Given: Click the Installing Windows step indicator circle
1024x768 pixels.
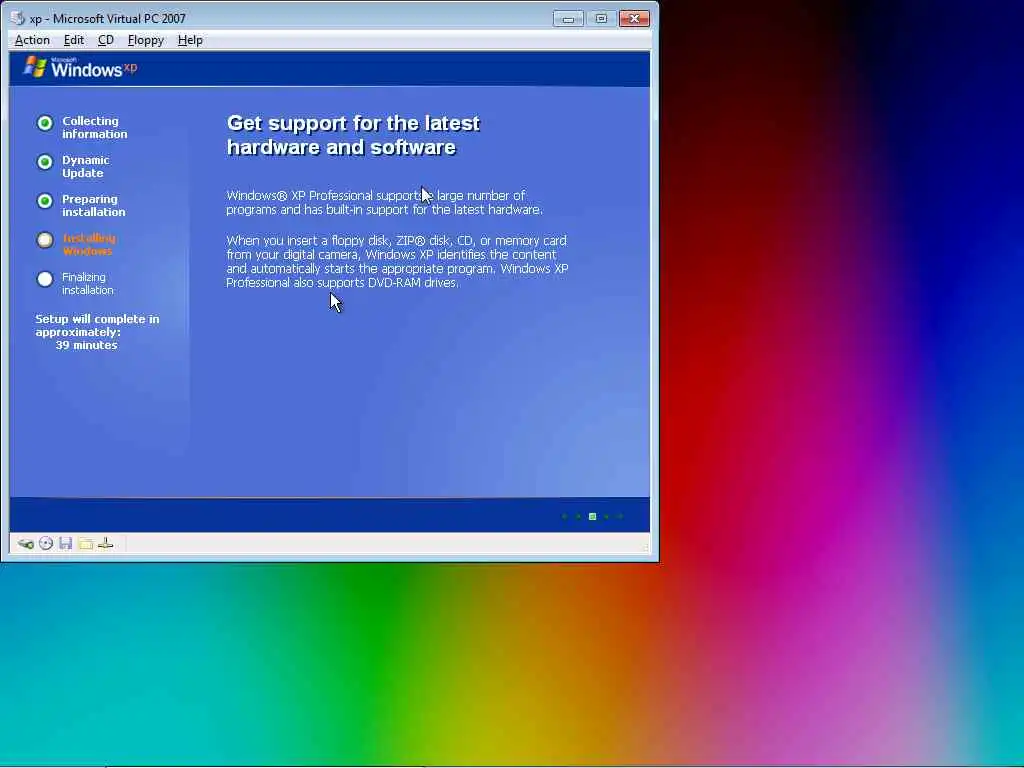Looking at the screenshot, I should (45, 240).
